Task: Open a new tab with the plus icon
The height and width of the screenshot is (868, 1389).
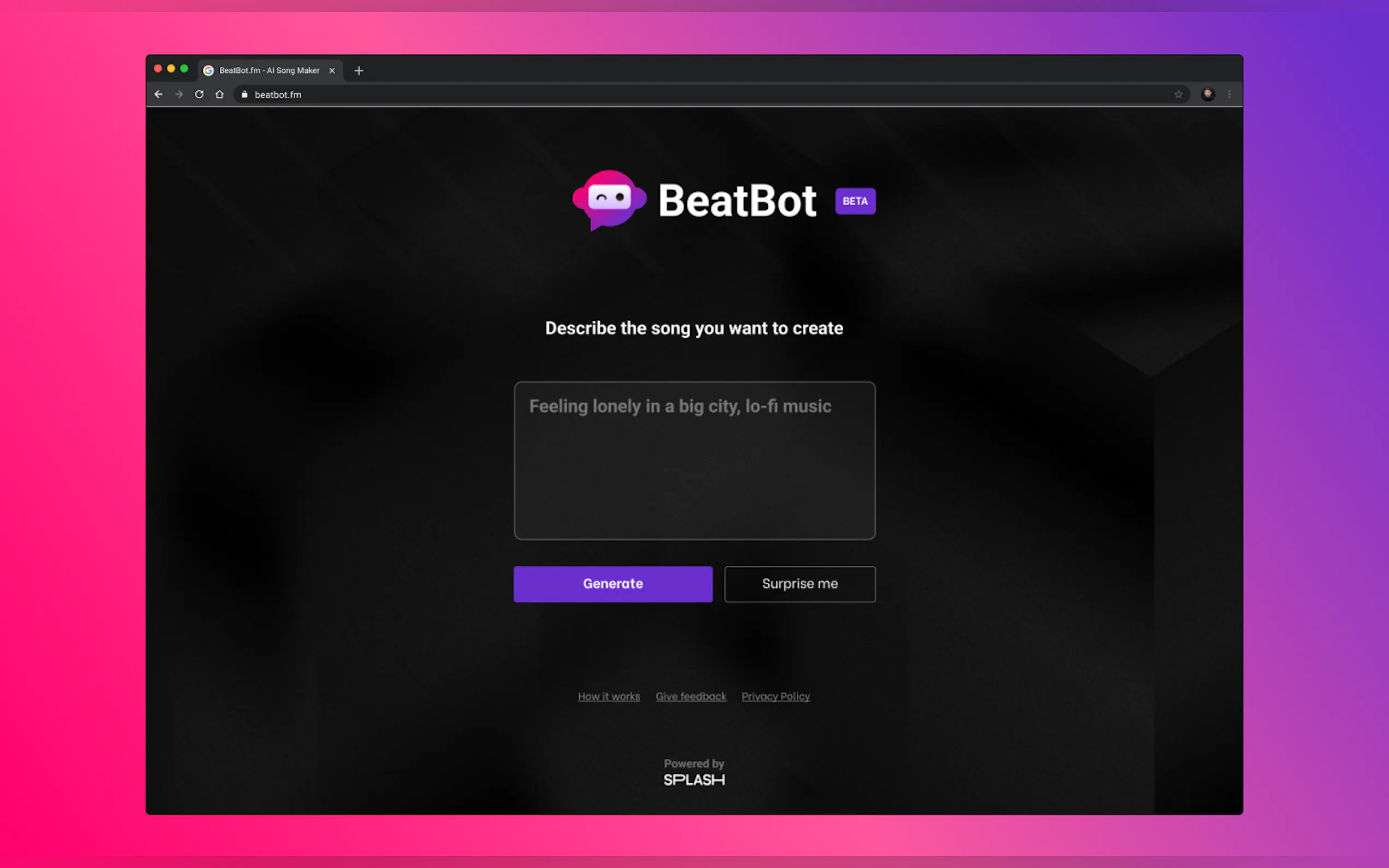Action: (x=359, y=71)
